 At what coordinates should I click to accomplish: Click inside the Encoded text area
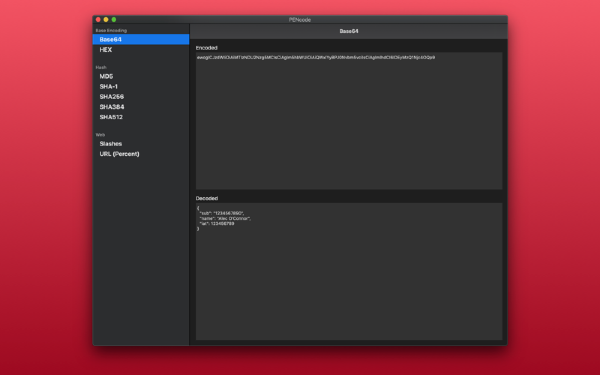tap(349, 121)
